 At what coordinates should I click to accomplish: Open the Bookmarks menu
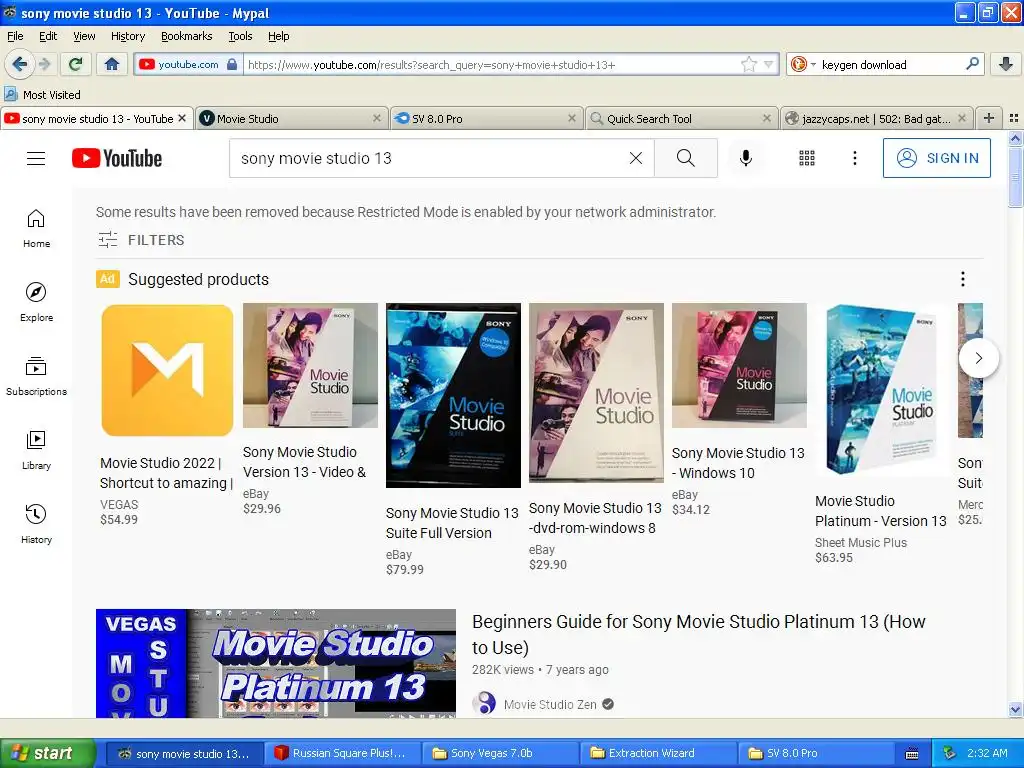186,36
